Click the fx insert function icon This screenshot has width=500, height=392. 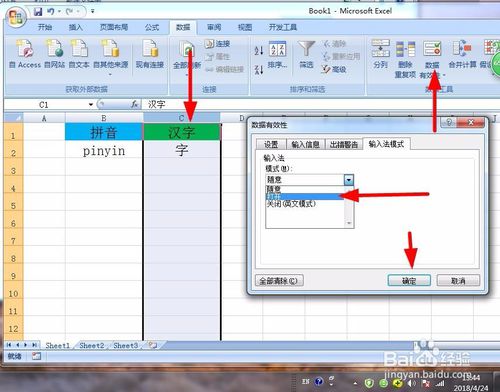click(x=134, y=104)
